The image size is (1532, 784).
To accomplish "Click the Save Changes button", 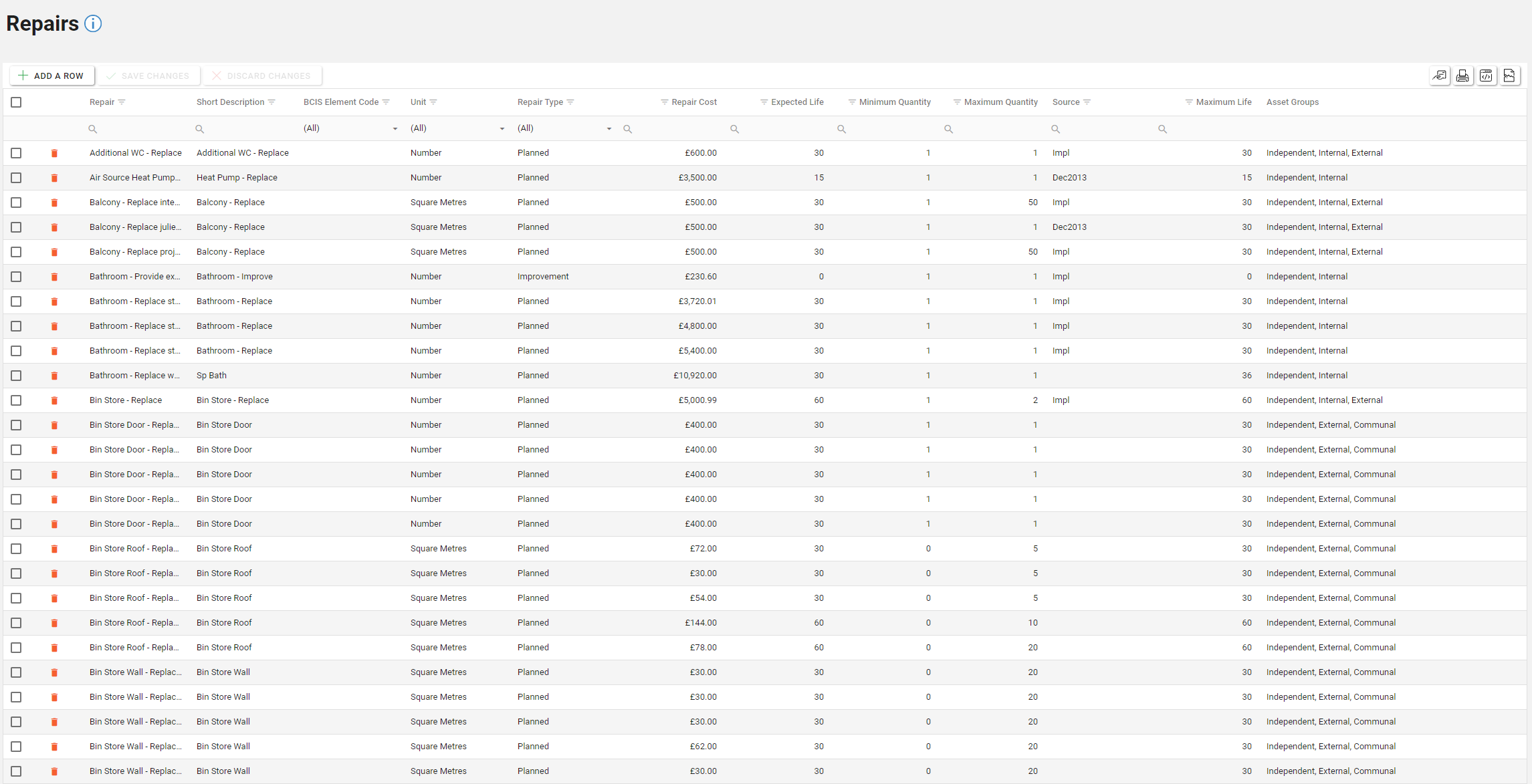I will (148, 76).
